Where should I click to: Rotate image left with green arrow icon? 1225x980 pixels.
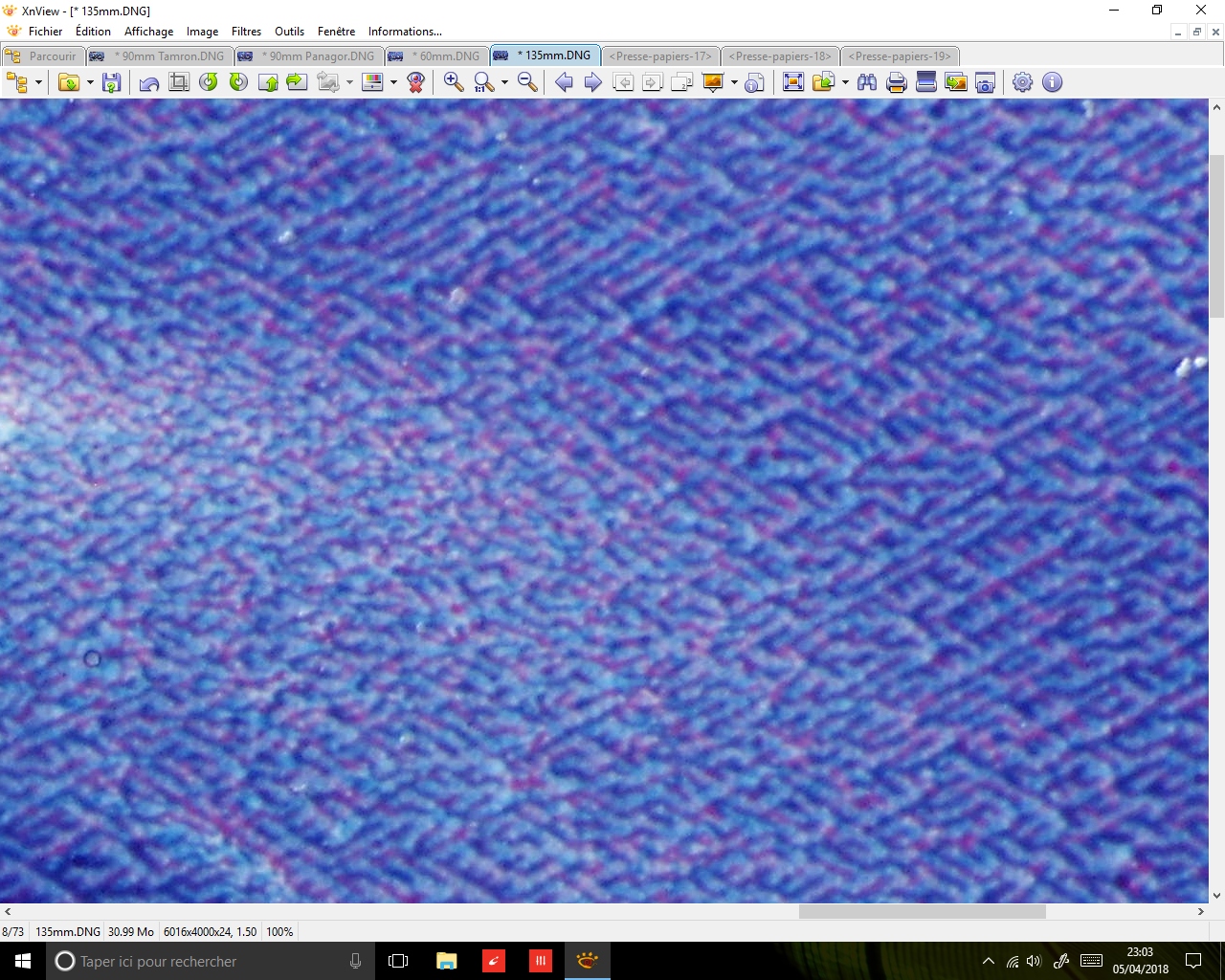pos(209,82)
